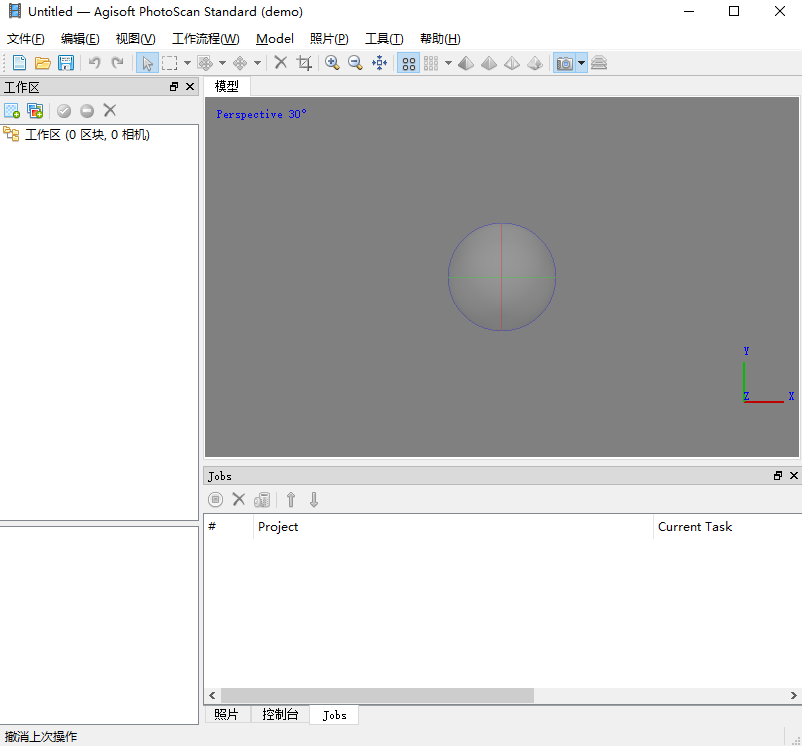Click the Zoom in magnifier icon
802x746 pixels.
pyautogui.click(x=332, y=63)
